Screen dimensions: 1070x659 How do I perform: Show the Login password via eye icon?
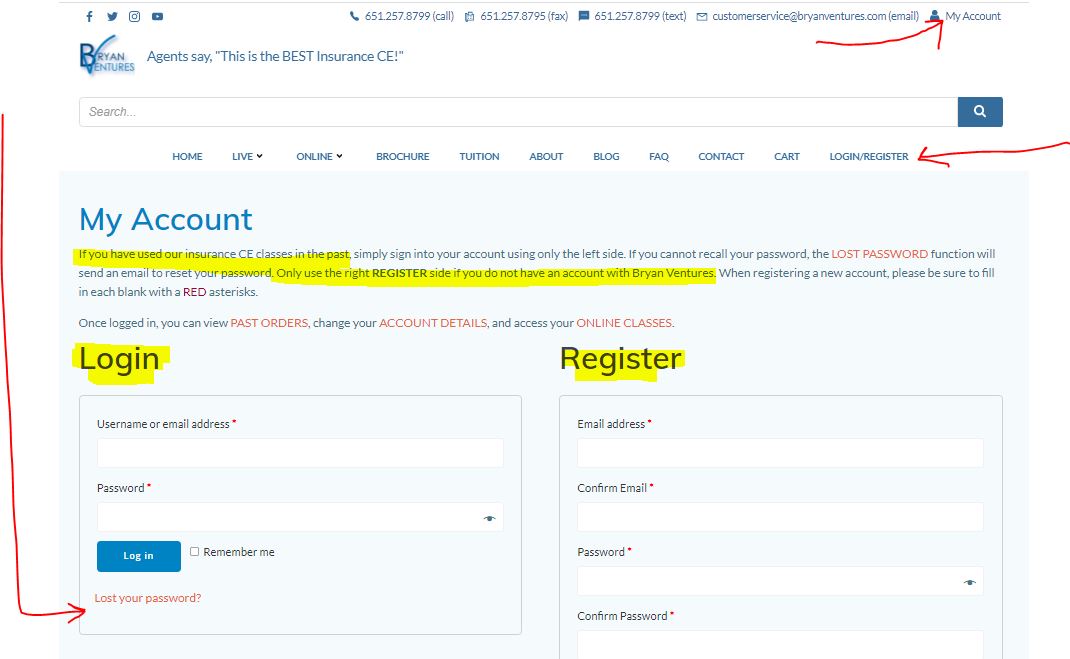489,518
